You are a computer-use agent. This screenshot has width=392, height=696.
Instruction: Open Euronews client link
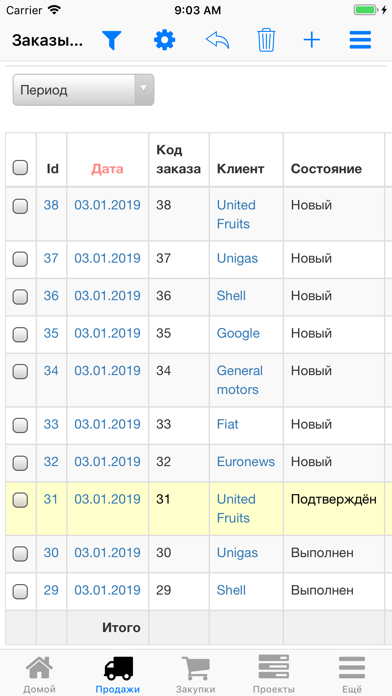245,462
